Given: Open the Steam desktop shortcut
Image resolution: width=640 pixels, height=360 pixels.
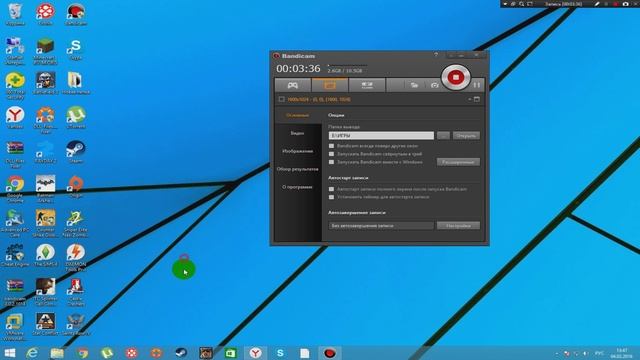Looking at the screenshot, I should click(76, 152).
